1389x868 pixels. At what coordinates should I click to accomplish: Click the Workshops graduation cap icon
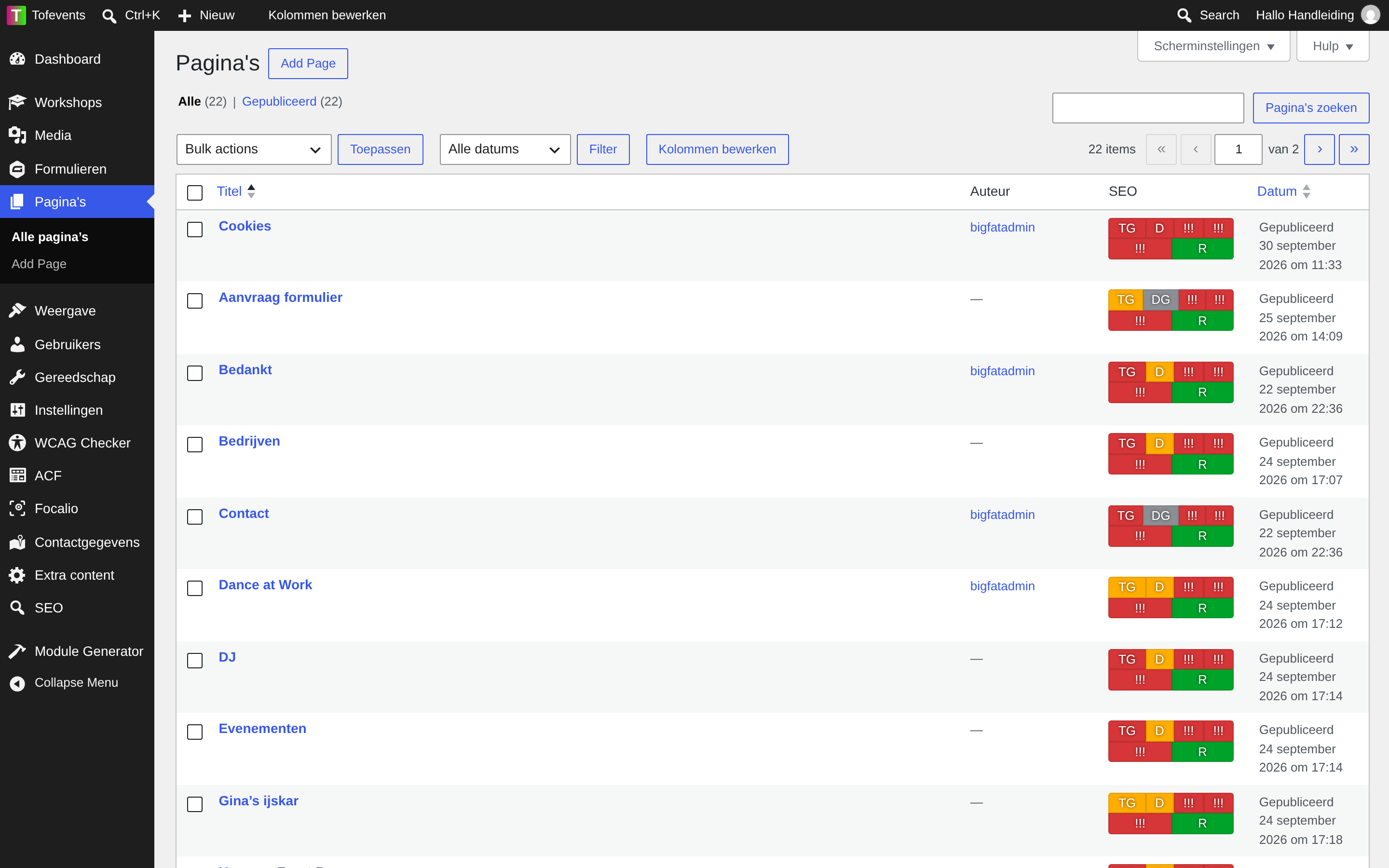tap(18, 102)
